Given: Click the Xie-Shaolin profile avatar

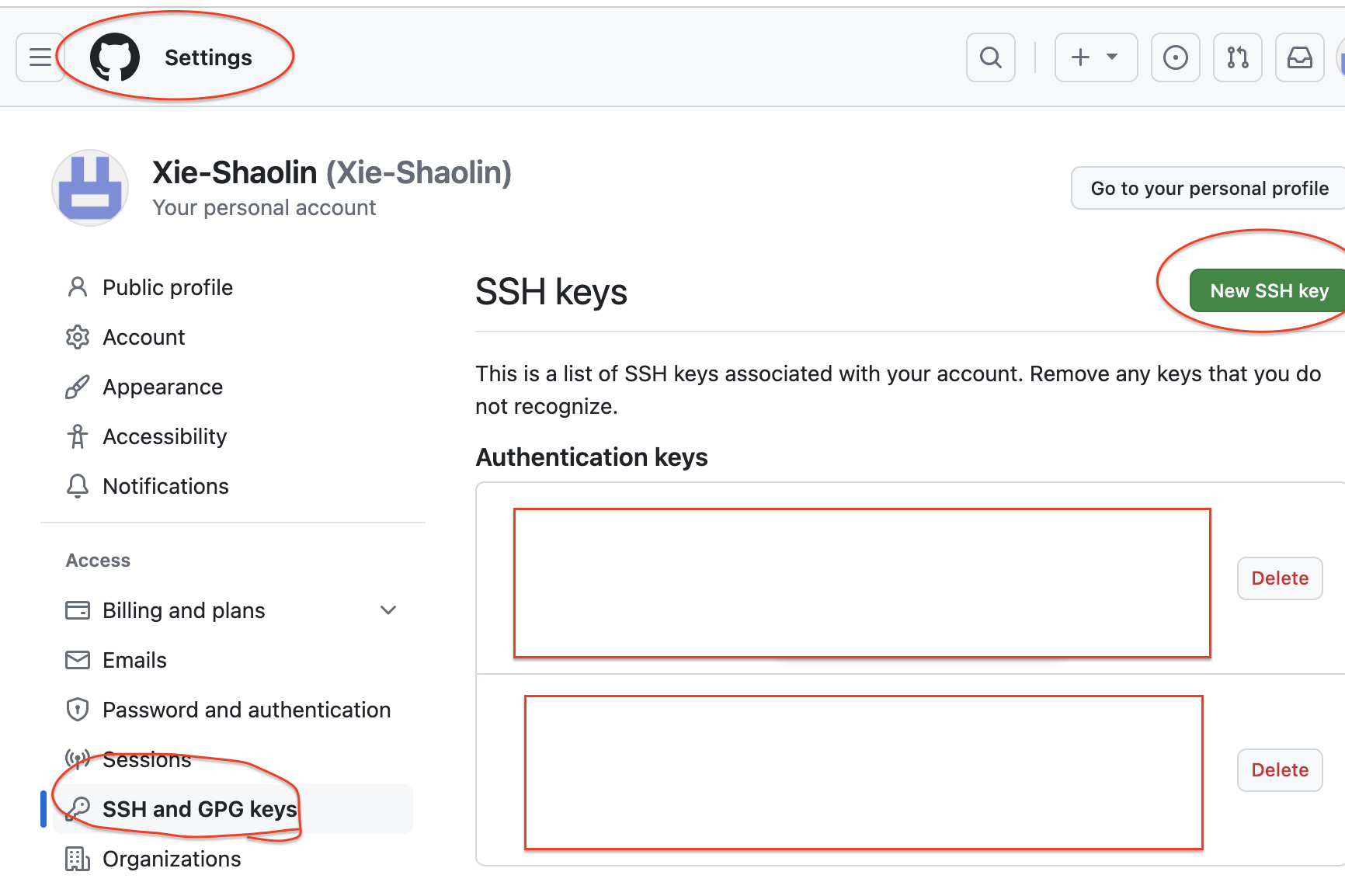Looking at the screenshot, I should 90,188.
